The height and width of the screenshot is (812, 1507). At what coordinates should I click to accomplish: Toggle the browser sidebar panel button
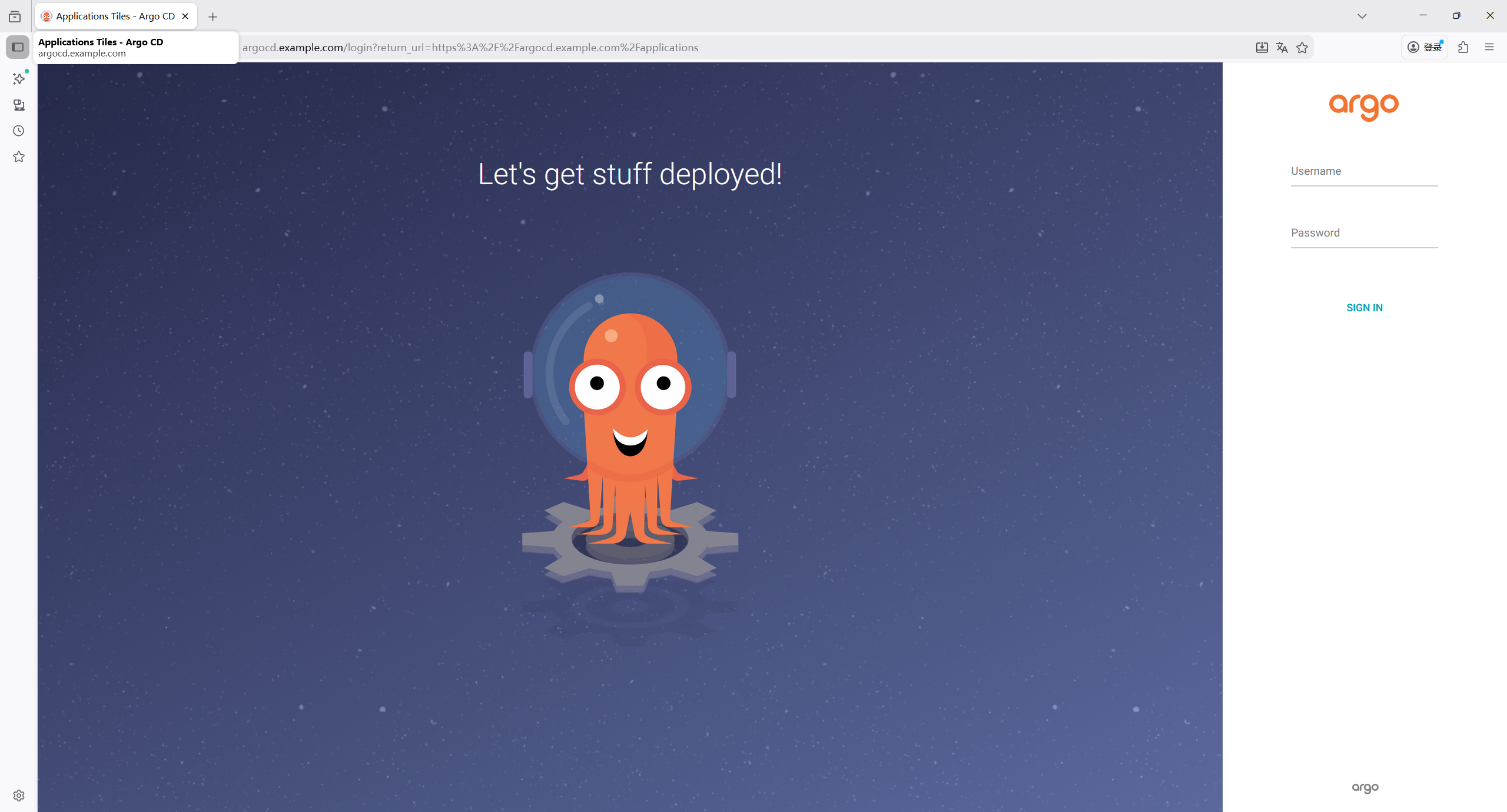(x=18, y=47)
